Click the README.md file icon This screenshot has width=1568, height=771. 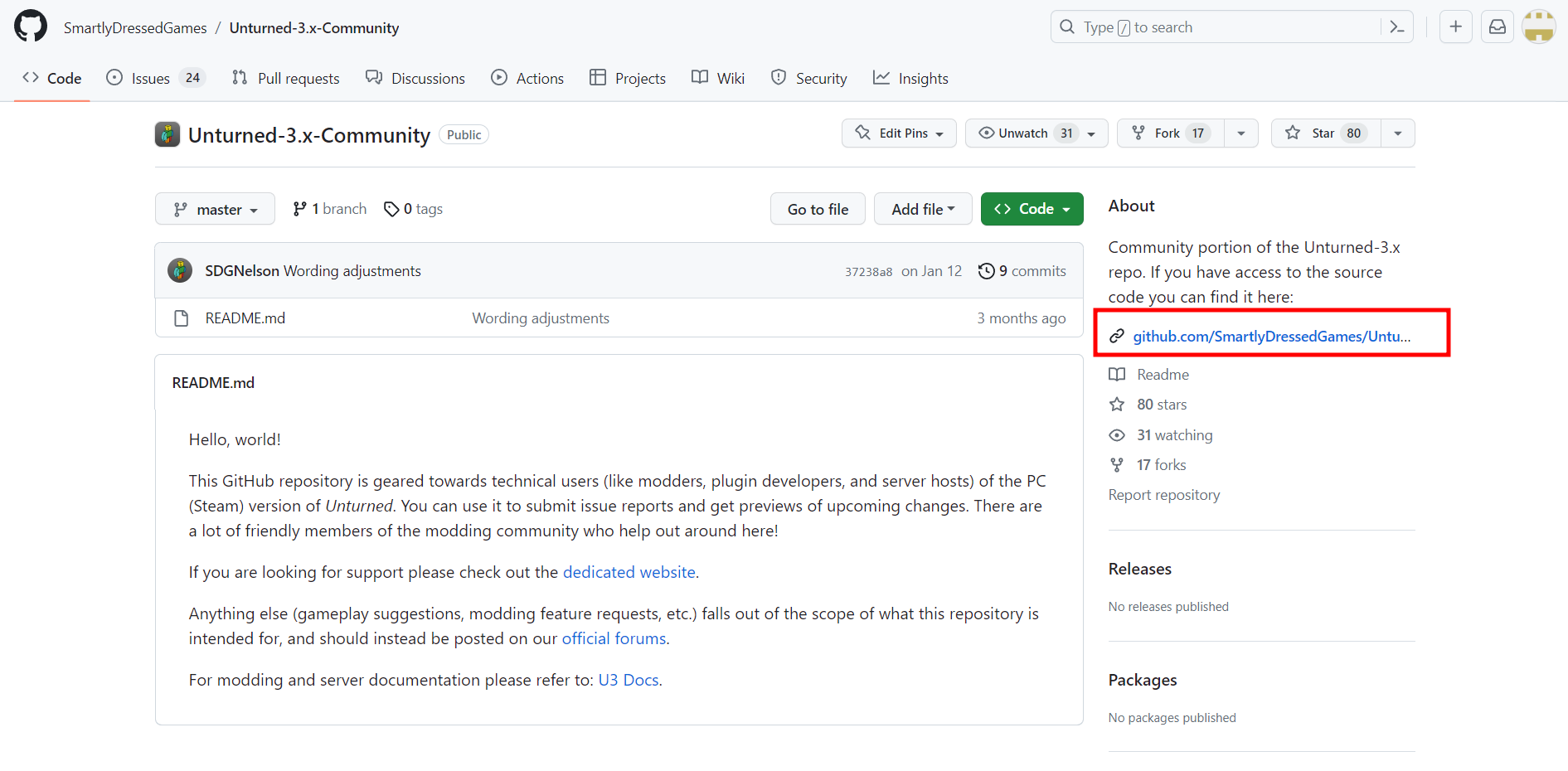pos(181,318)
